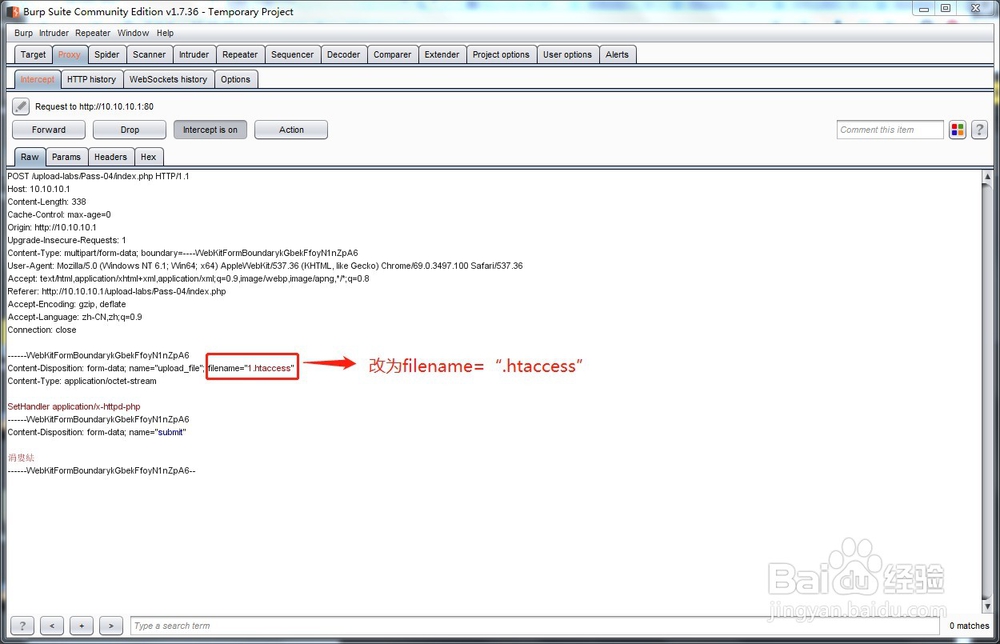Viewport: 1000px width, 644px height.
Task: Open the WebSockets history sub-tab
Action: 168,80
